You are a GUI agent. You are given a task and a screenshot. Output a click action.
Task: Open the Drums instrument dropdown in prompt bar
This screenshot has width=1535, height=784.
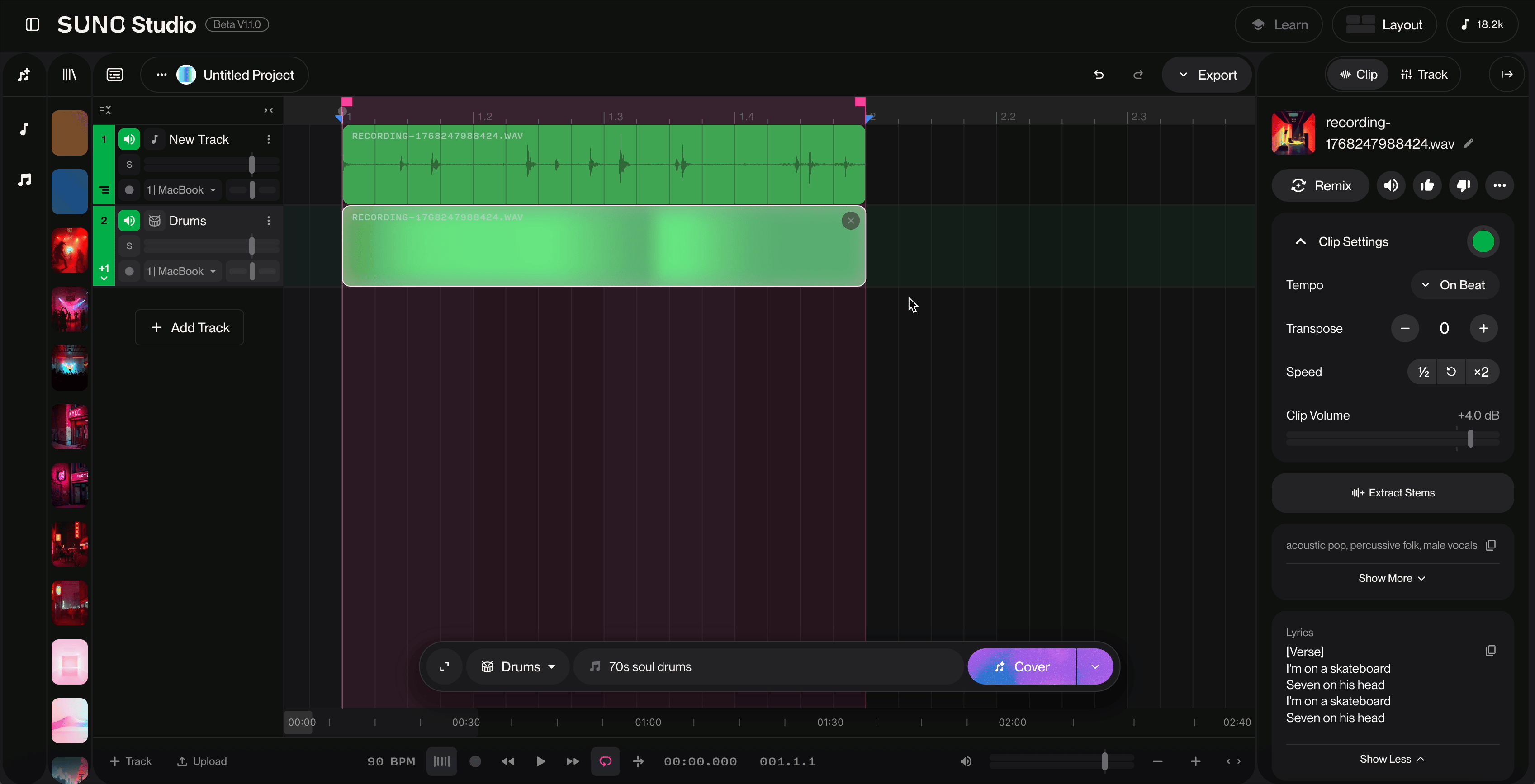click(x=518, y=666)
